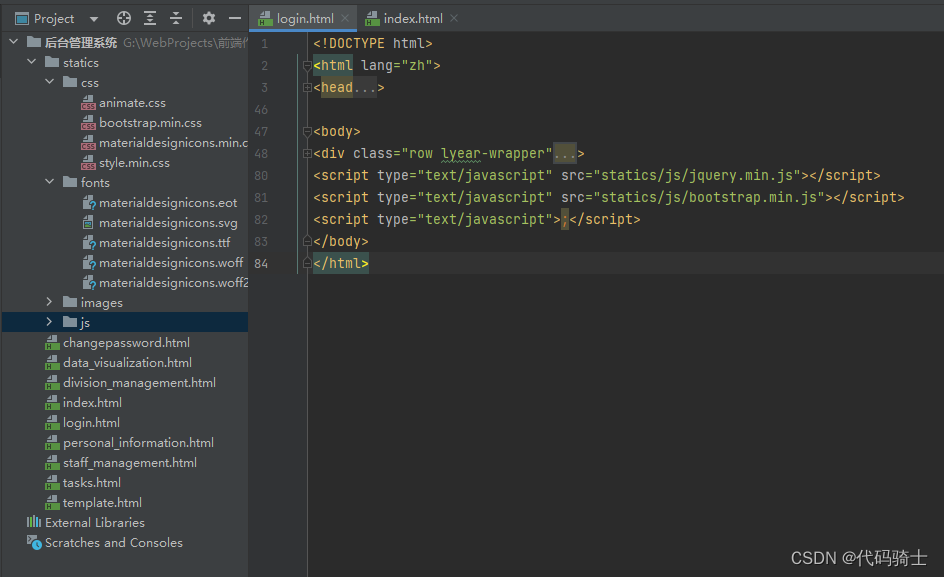Image resolution: width=944 pixels, height=577 pixels.
Task: Click the locate/select opened file icon
Action: pyautogui.click(x=124, y=19)
